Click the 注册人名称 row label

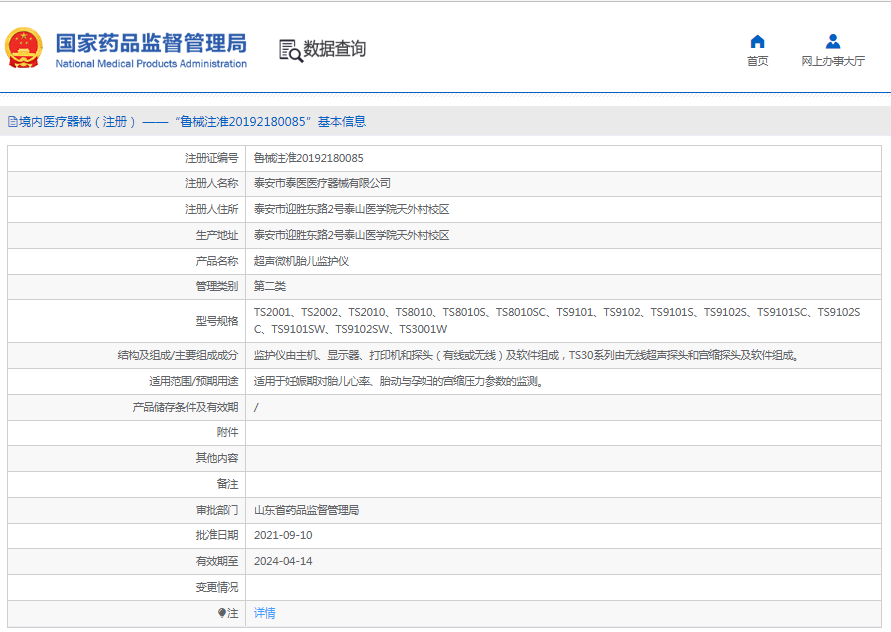(x=211, y=183)
